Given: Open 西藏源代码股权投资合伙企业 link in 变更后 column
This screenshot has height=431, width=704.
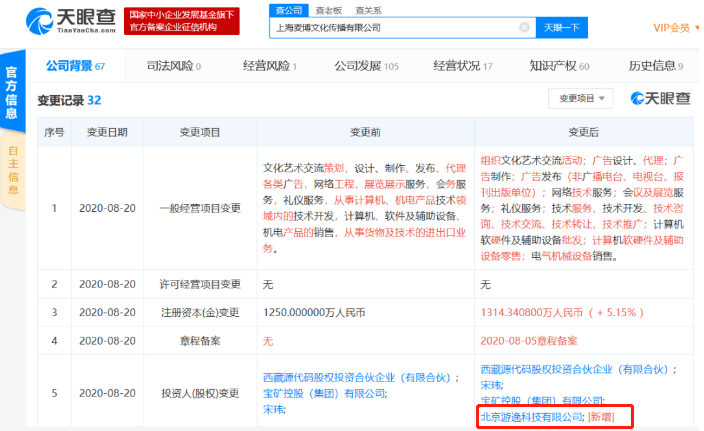Looking at the screenshot, I should (575, 369).
